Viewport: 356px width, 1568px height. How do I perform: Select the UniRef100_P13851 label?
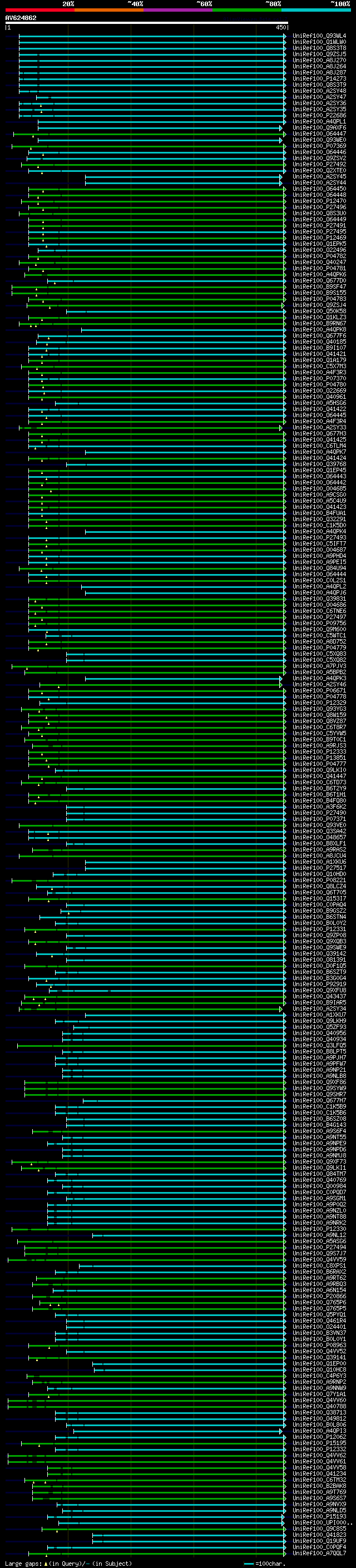tap(319, 758)
